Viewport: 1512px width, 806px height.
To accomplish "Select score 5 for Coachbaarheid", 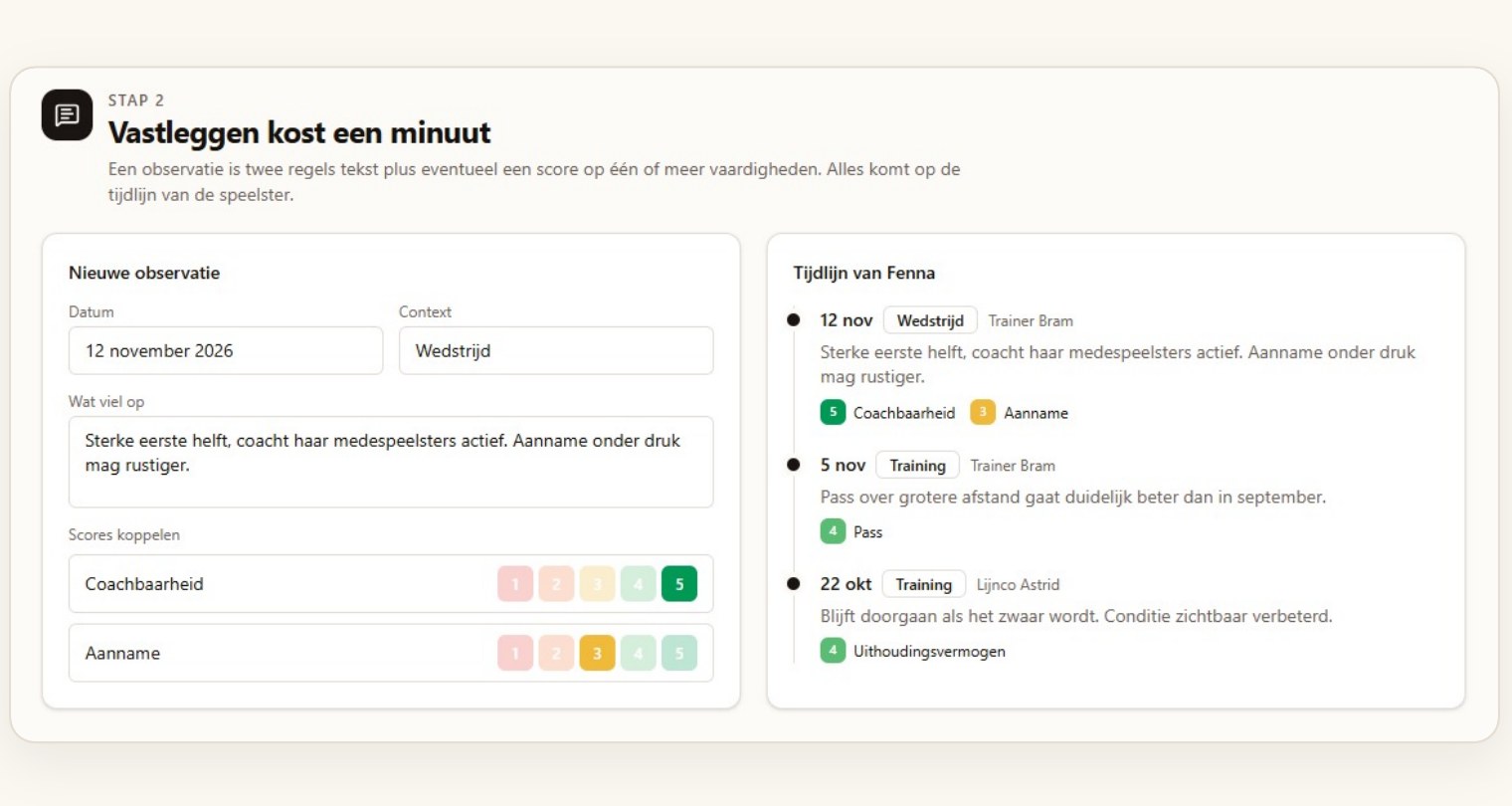I will tap(679, 584).
